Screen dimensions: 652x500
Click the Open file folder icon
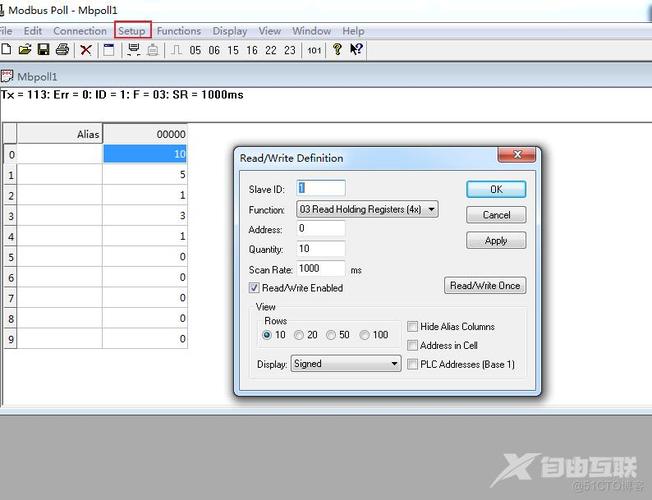(25, 50)
